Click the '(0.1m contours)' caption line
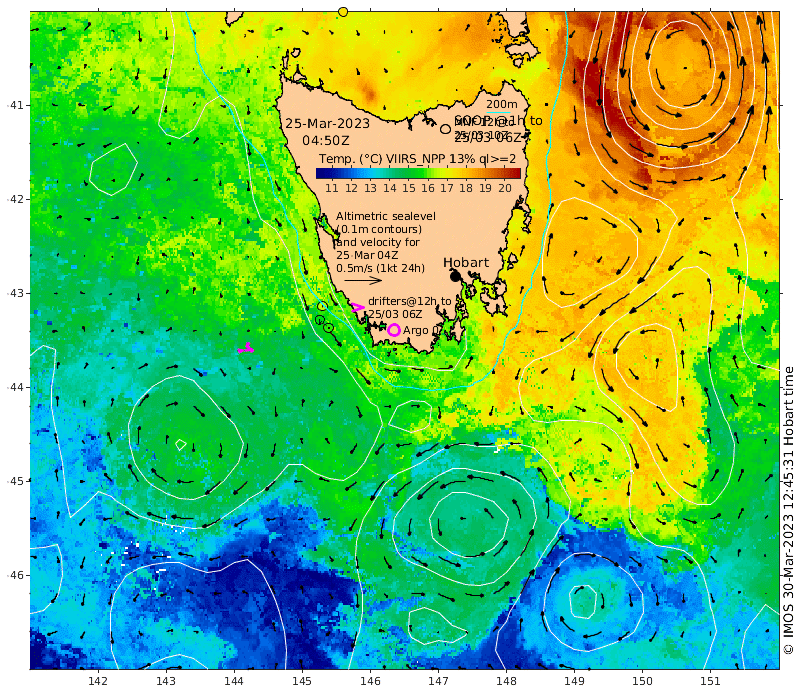 pos(379,229)
